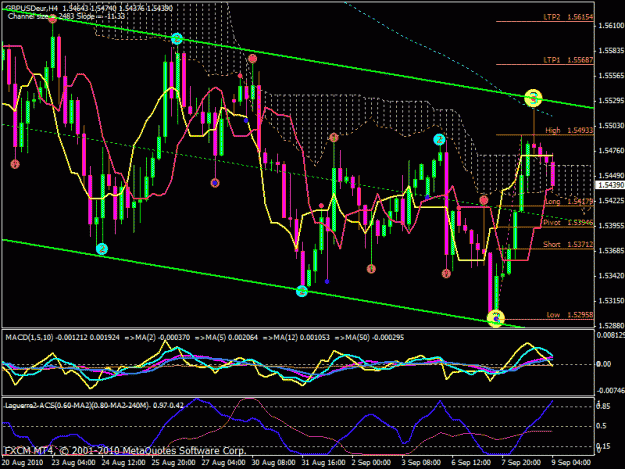This screenshot has height=469, width=625.
Task: Click the Long 1.54179 level label
Action: click(x=569, y=202)
